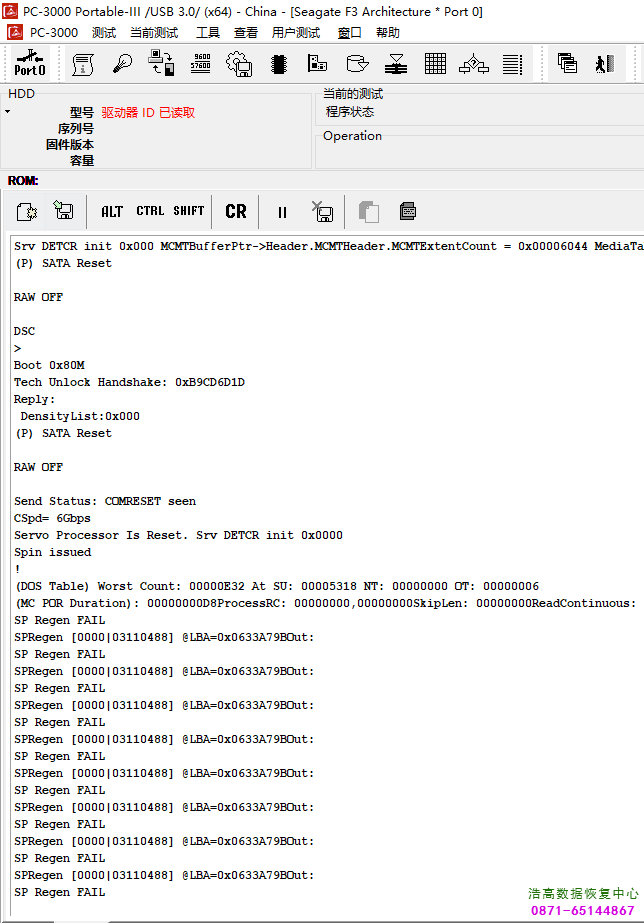
Task: Pause terminal output with the pause button
Action: coord(282,211)
